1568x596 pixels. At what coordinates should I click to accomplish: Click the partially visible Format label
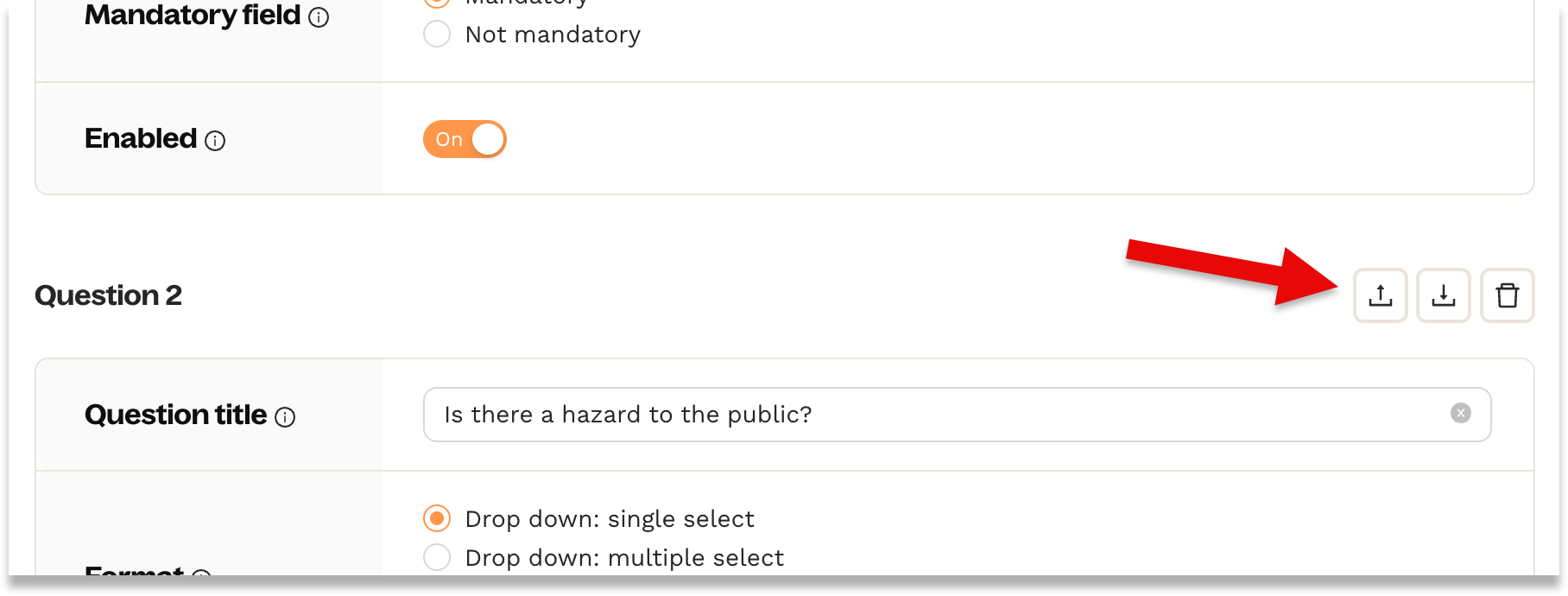(x=134, y=570)
